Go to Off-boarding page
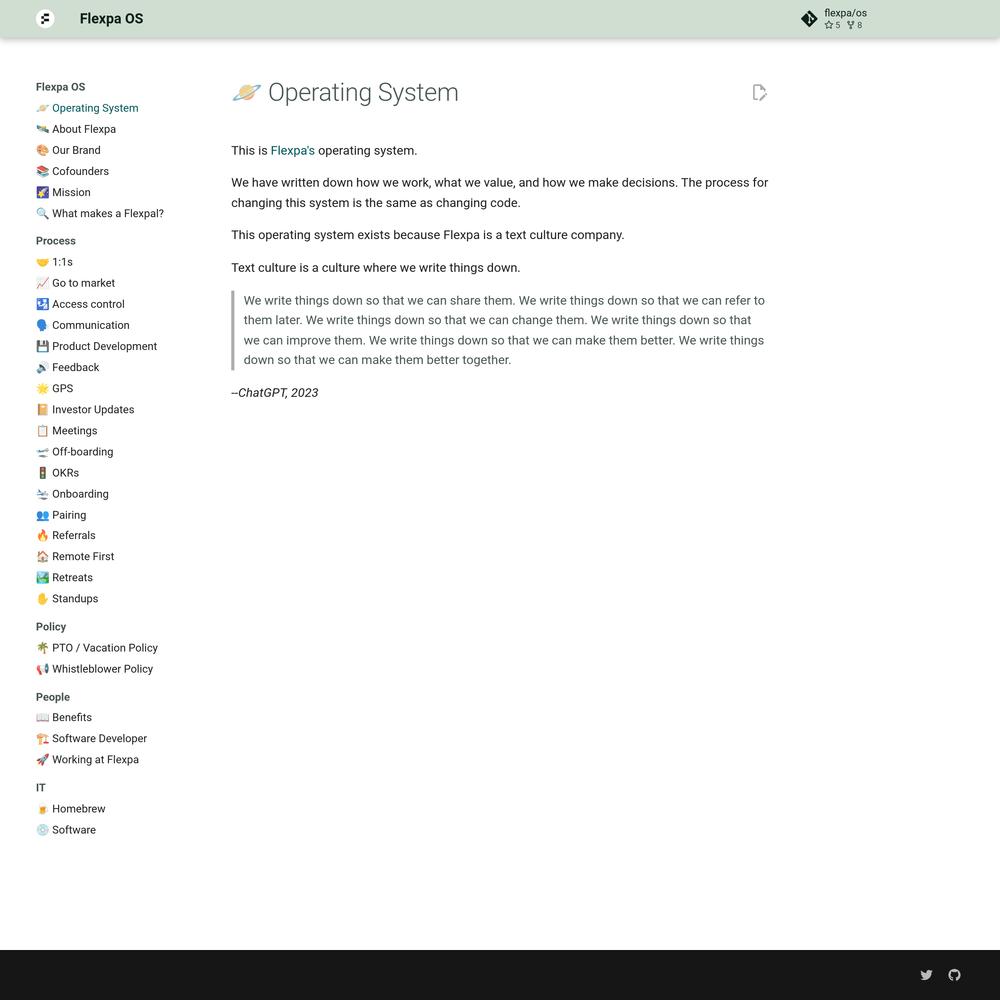 tap(75, 451)
